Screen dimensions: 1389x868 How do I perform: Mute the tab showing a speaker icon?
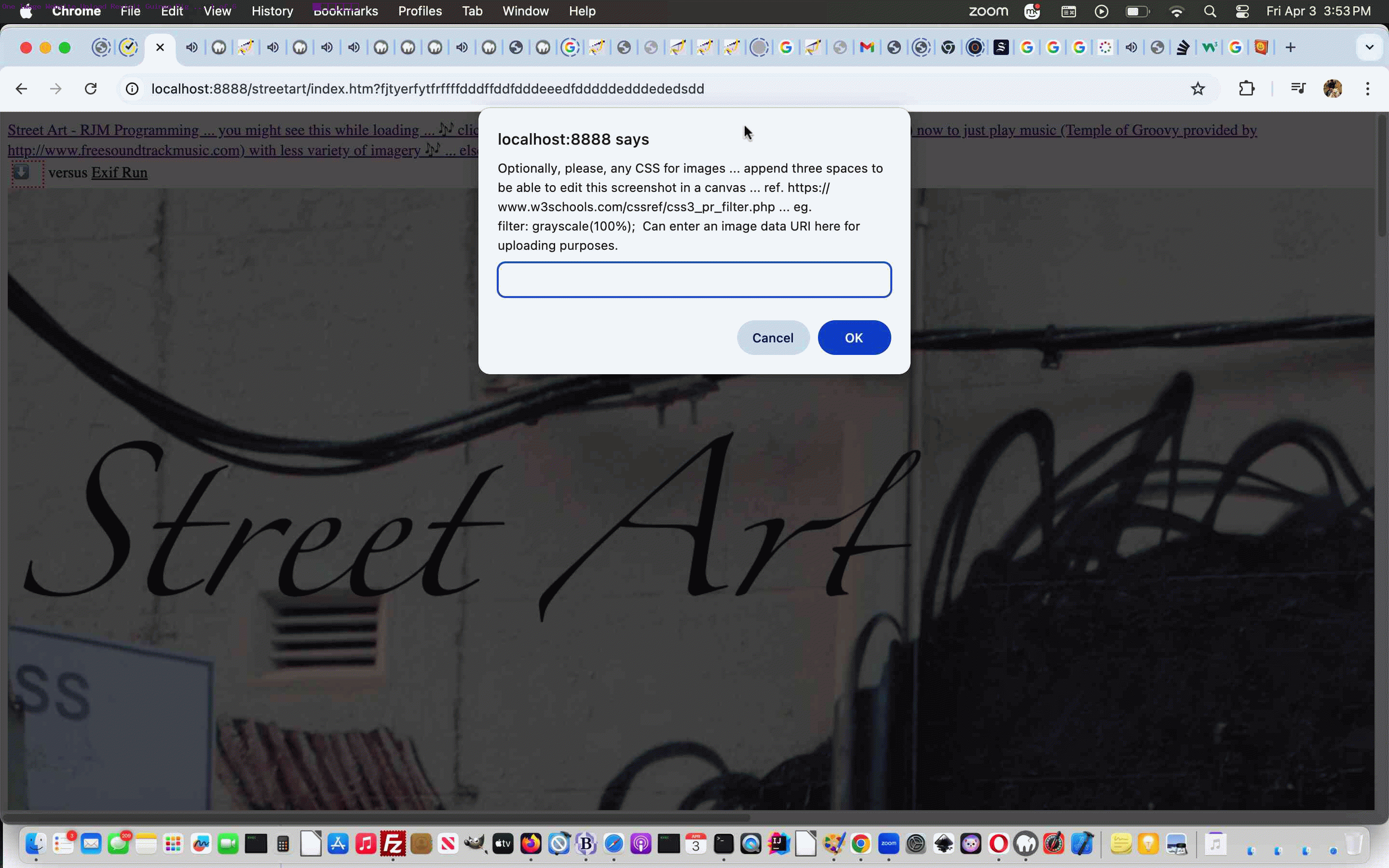coord(193,47)
